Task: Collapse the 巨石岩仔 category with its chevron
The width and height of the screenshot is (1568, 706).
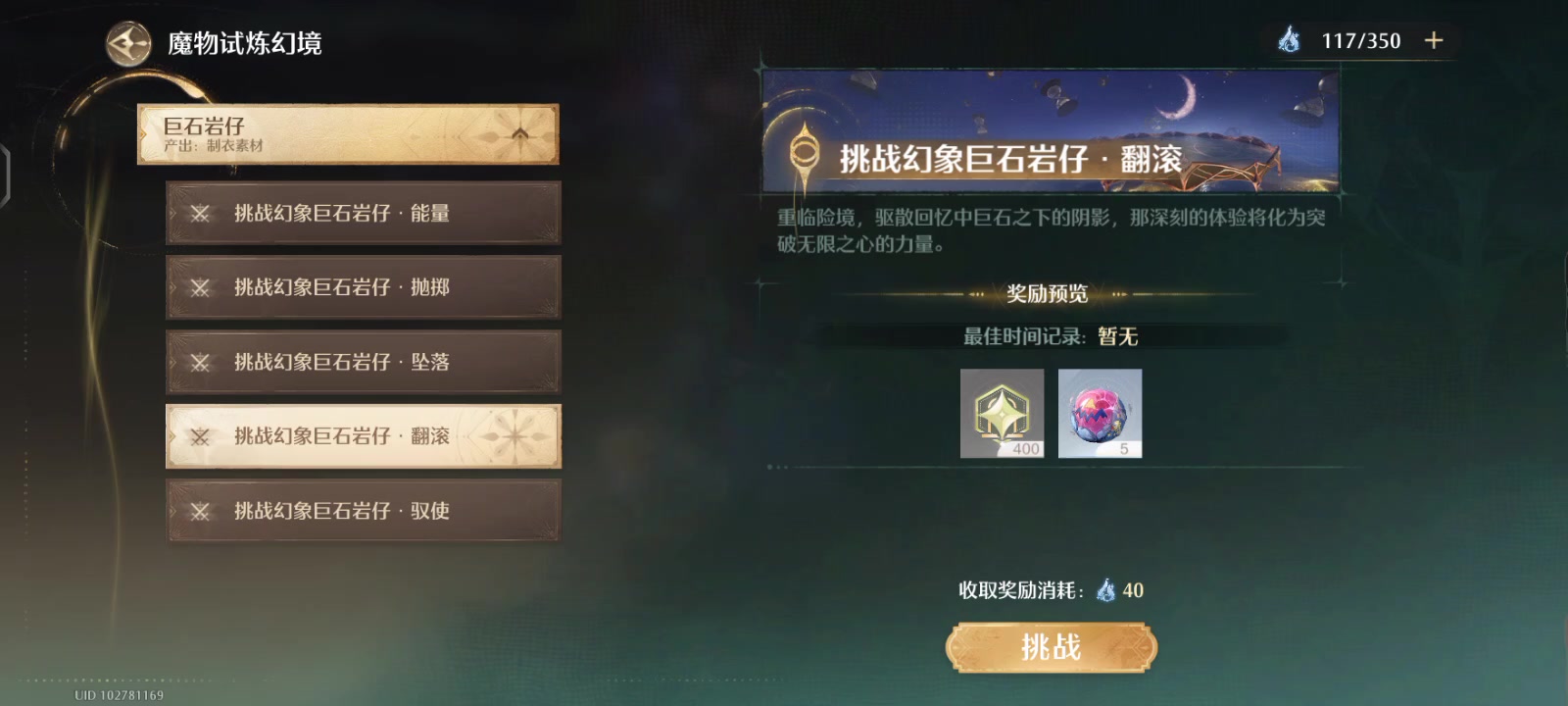Action: coord(519,134)
